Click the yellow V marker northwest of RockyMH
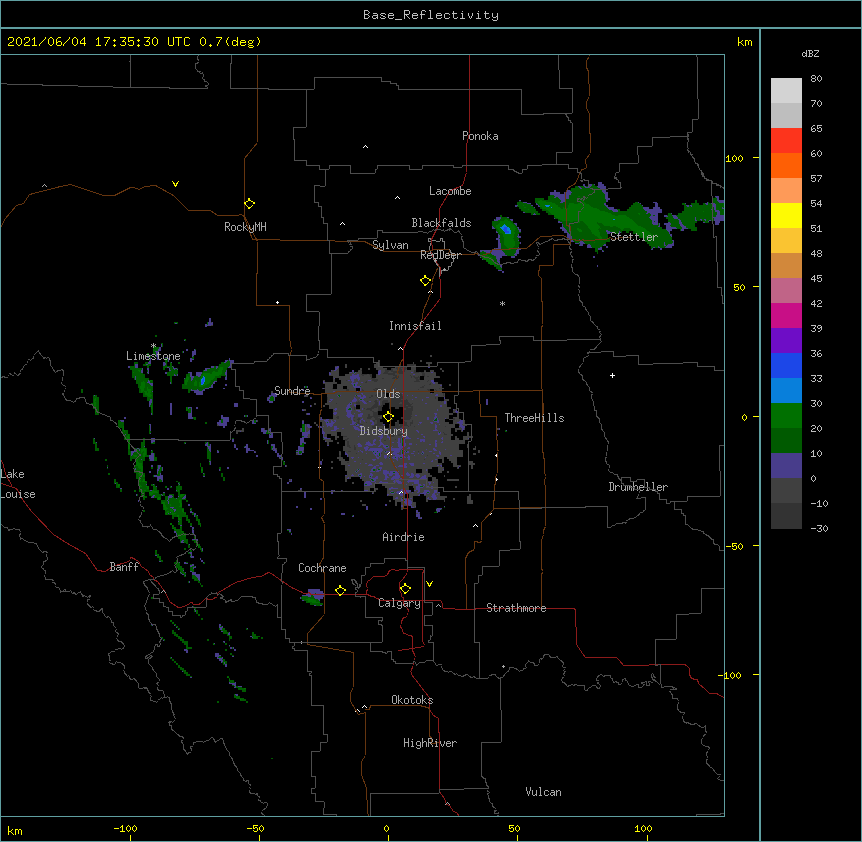The height and width of the screenshot is (842, 862). click(x=175, y=184)
